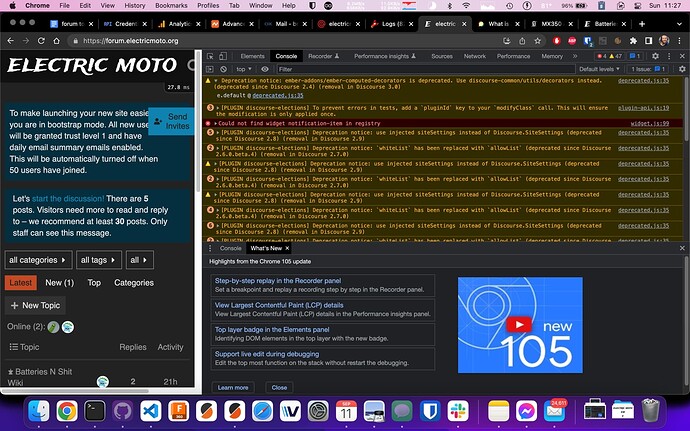Click the Send Invites button

coord(171,121)
